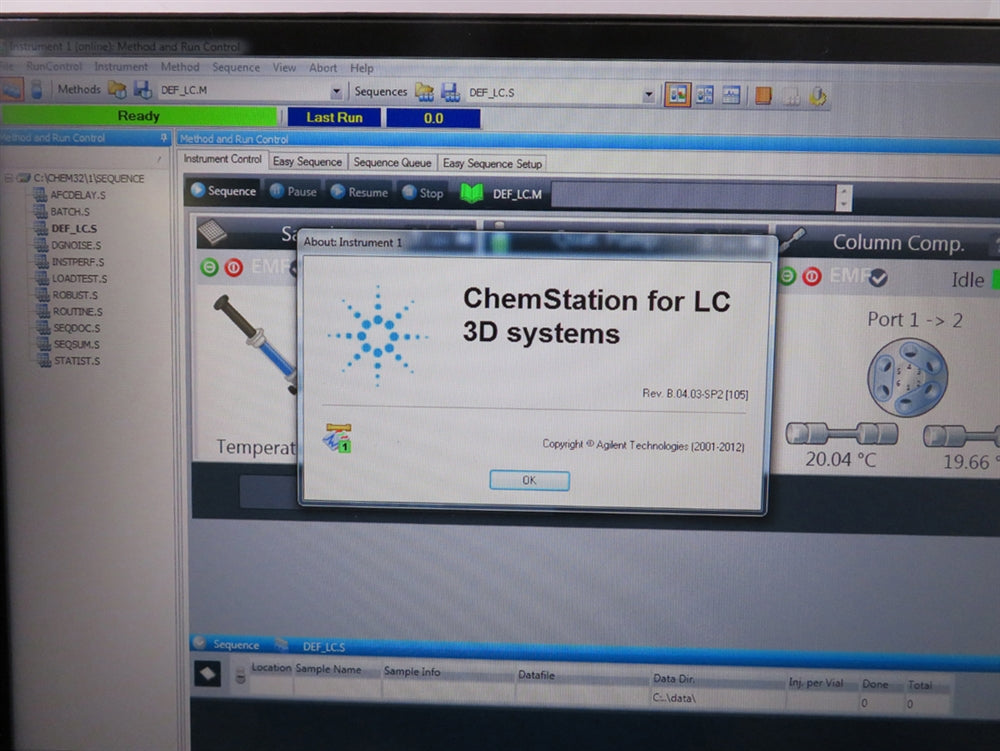This screenshot has width=1000, height=751.
Task: Click the sampler red power-off icon
Action: click(x=234, y=267)
